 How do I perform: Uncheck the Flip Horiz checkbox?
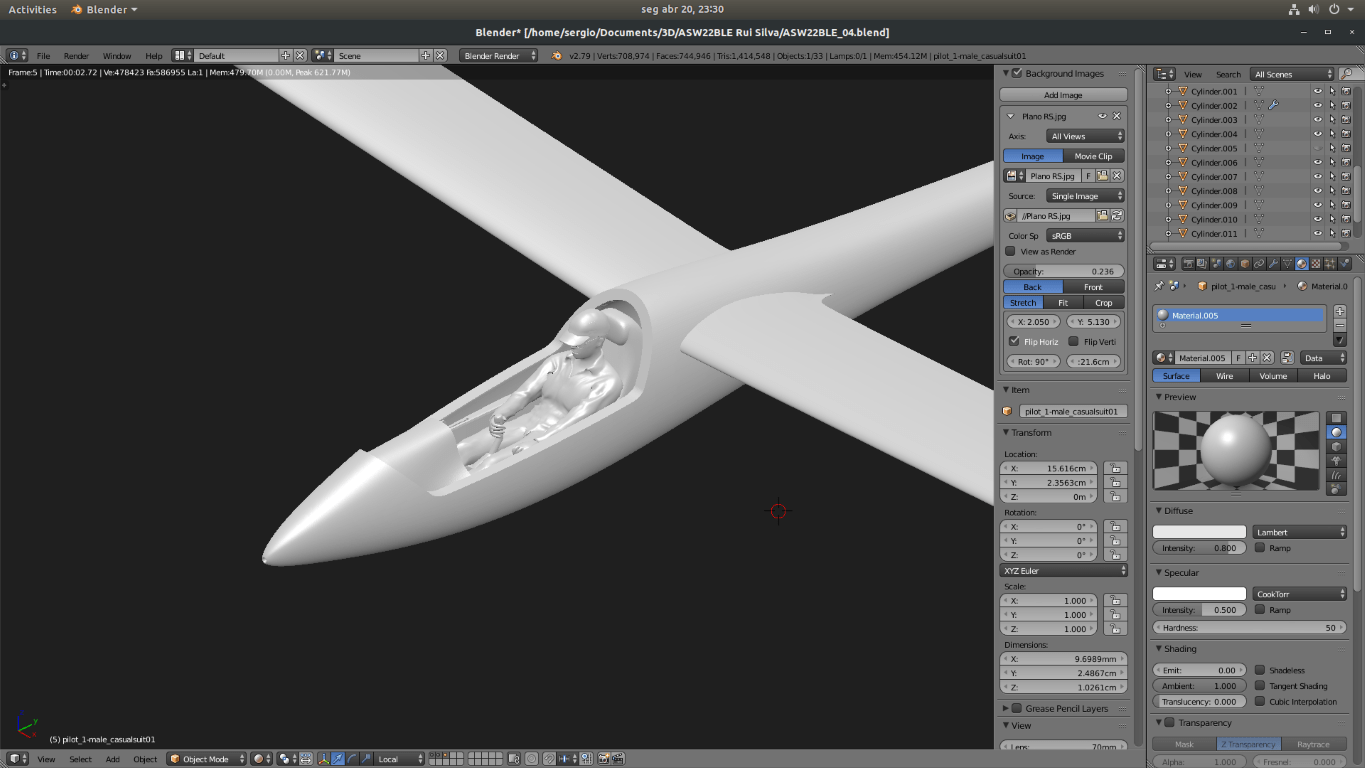pos(1015,342)
